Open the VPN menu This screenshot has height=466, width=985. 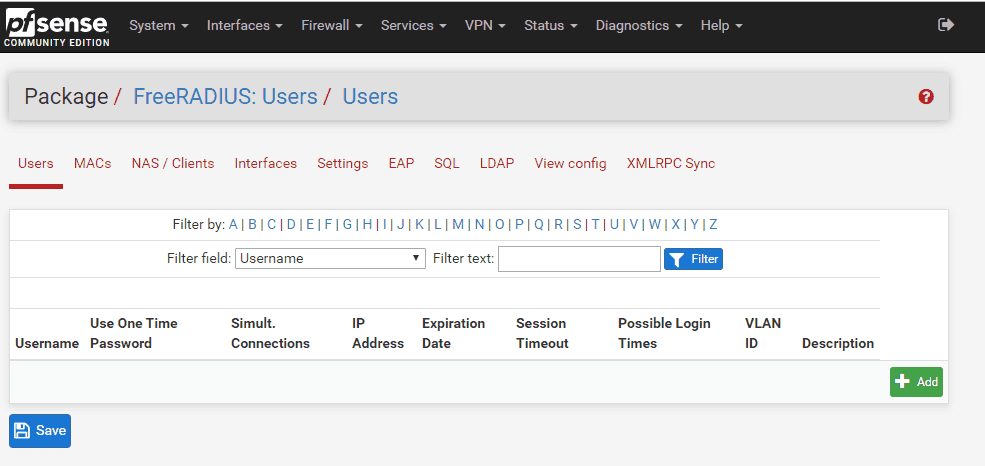(x=485, y=25)
